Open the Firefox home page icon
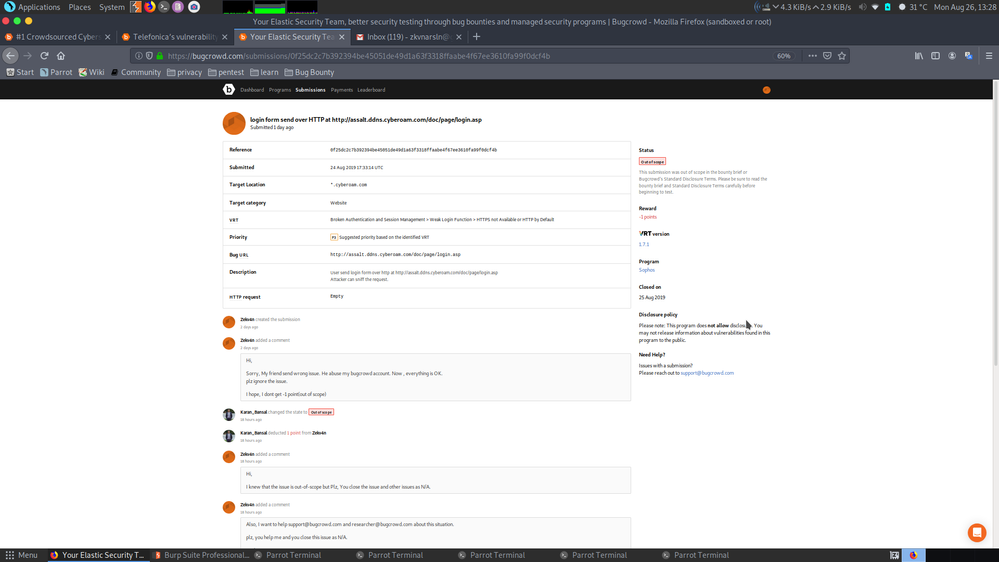This screenshot has height=562, width=999. click(61, 56)
